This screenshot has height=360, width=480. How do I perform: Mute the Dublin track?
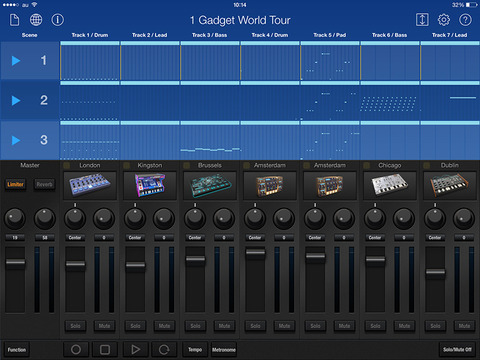point(464,326)
